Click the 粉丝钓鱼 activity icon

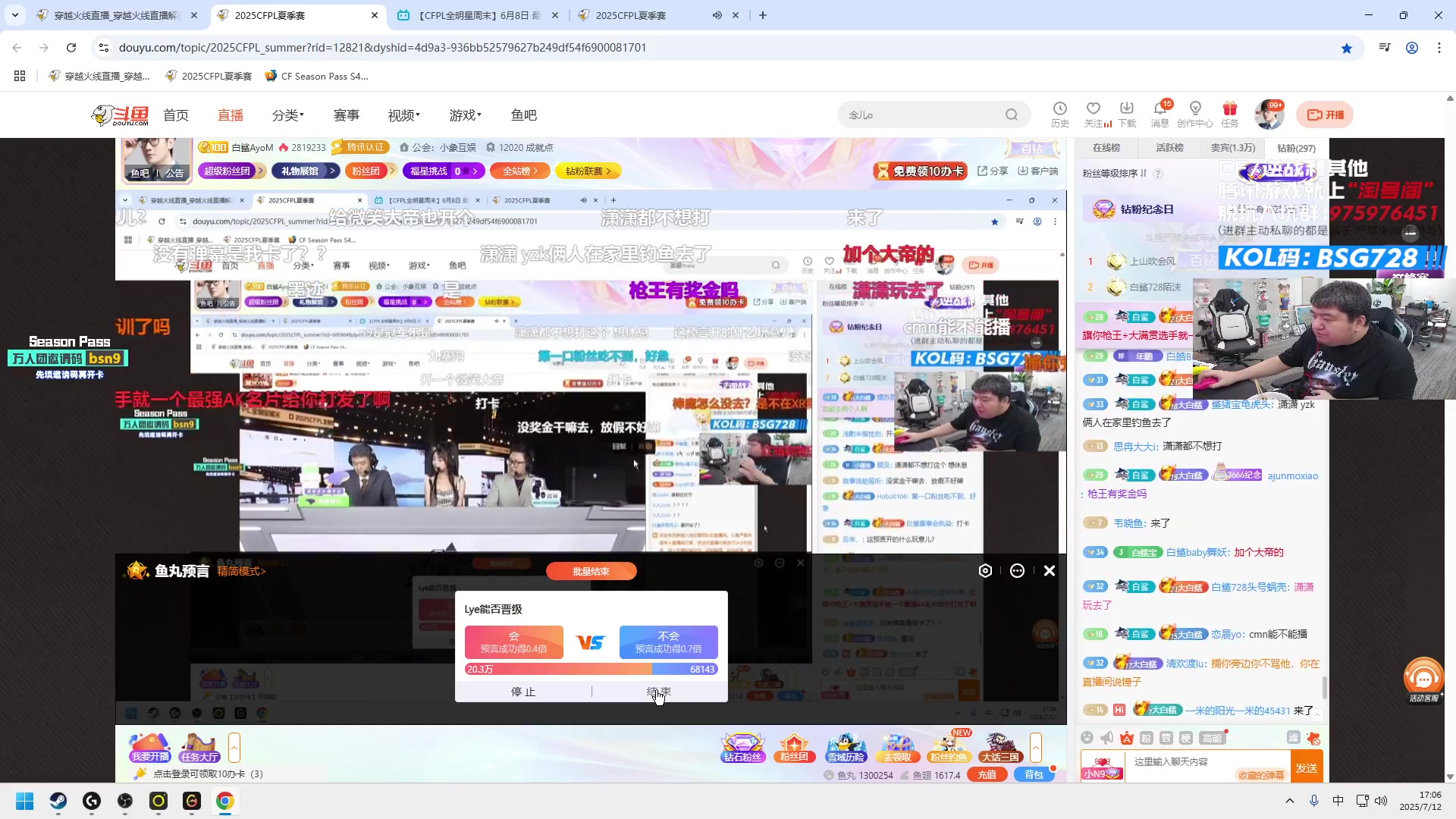click(x=949, y=748)
